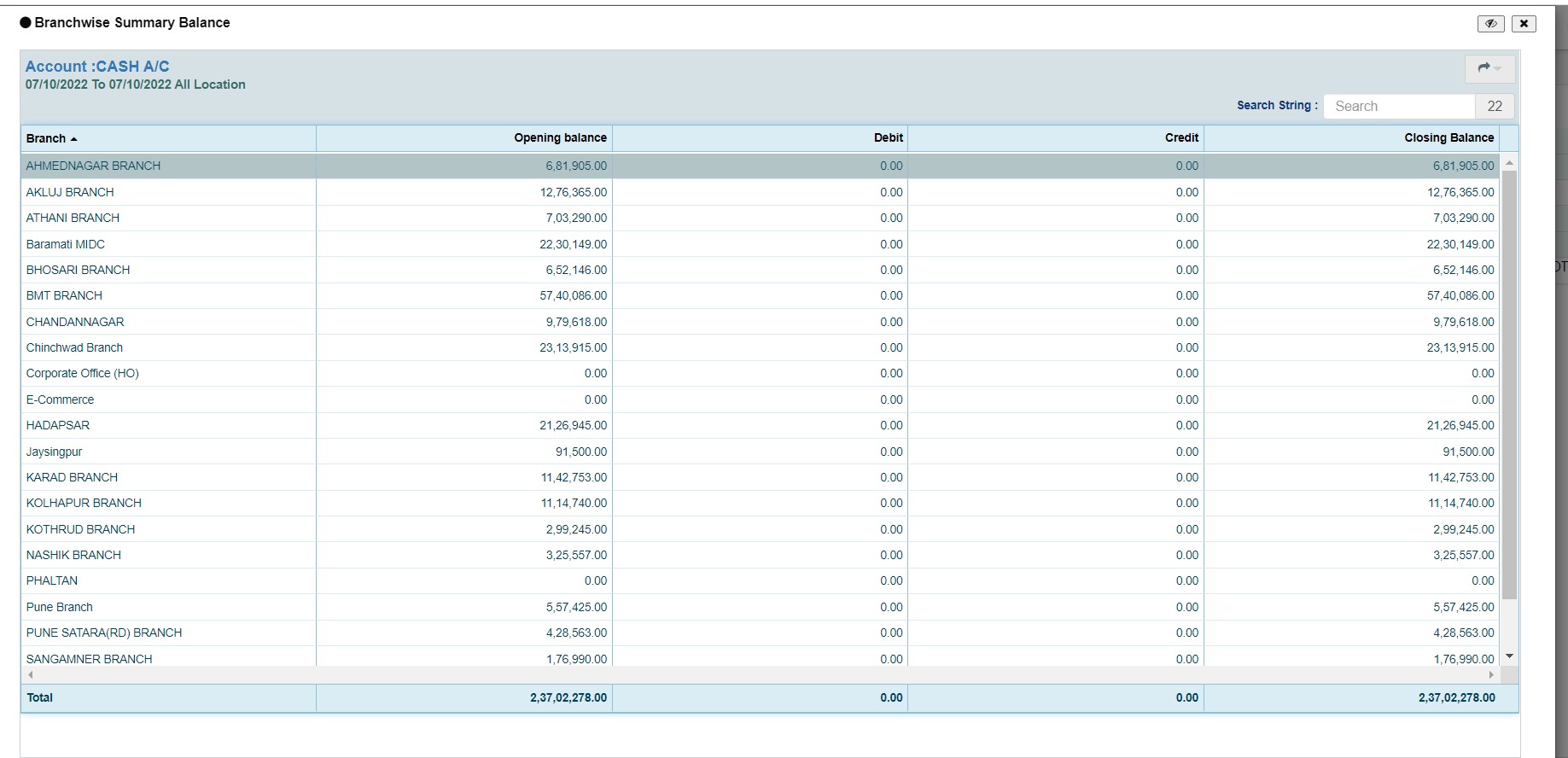Click opening balance 12,76,365.00 for AKLUJ
1568x758 pixels.
pyautogui.click(x=574, y=192)
